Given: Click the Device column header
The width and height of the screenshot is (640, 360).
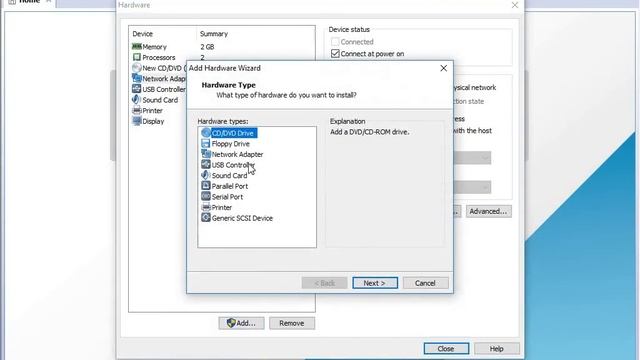Looking at the screenshot, I should pos(142,34).
